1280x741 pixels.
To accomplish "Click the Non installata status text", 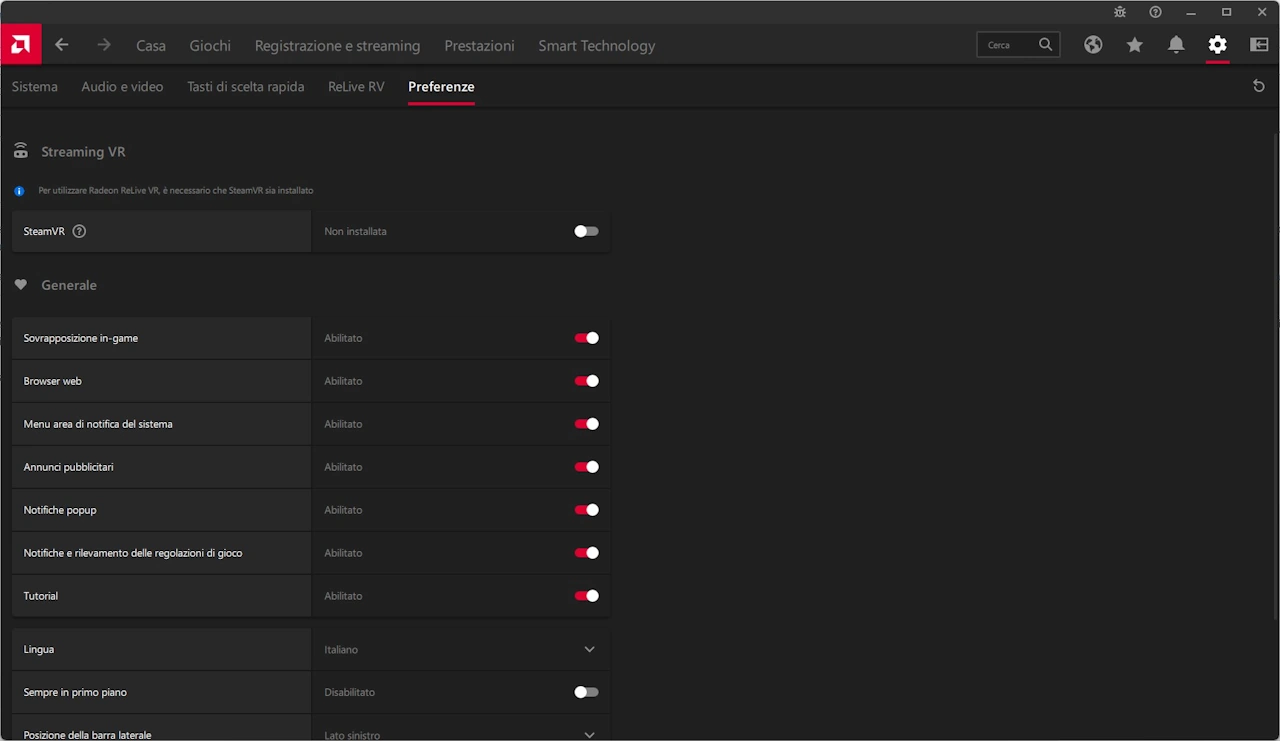I will point(355,231).
